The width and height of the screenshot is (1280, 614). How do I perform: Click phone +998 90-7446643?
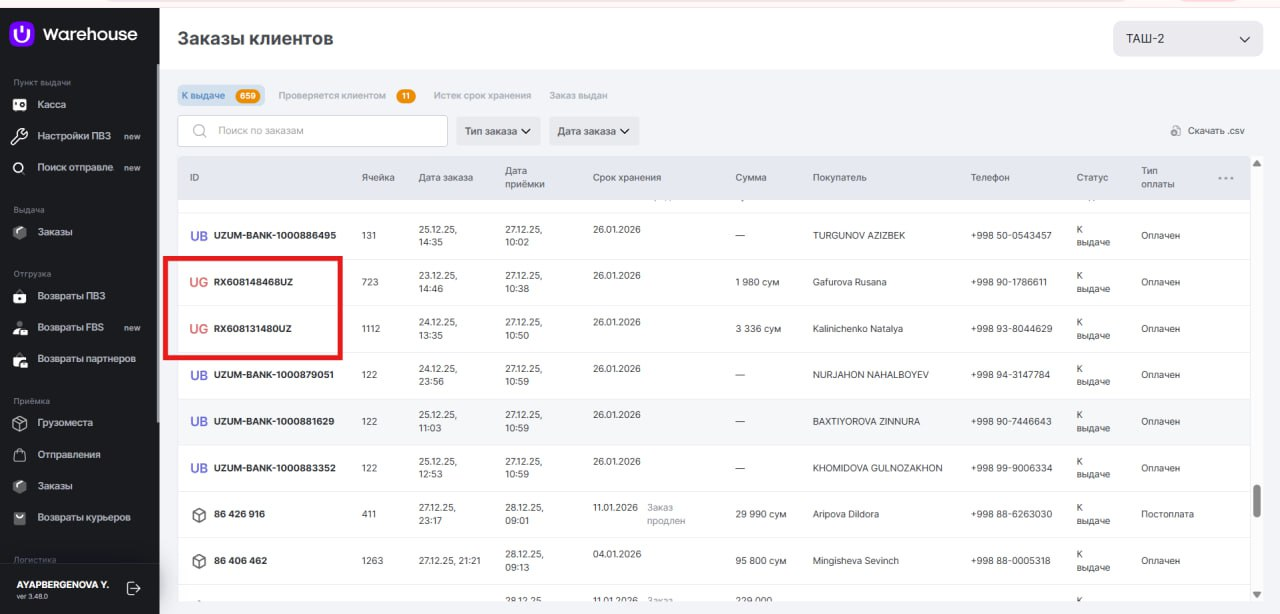tap(1010, 422)
